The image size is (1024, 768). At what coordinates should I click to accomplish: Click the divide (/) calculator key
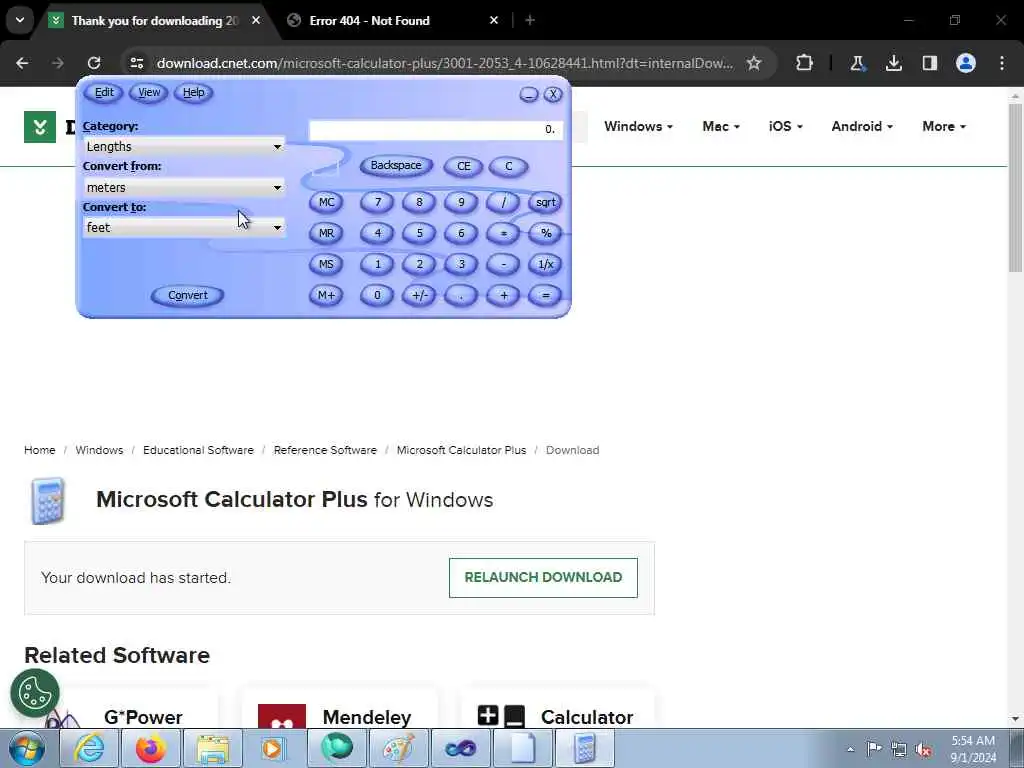[x=503, y=202]
